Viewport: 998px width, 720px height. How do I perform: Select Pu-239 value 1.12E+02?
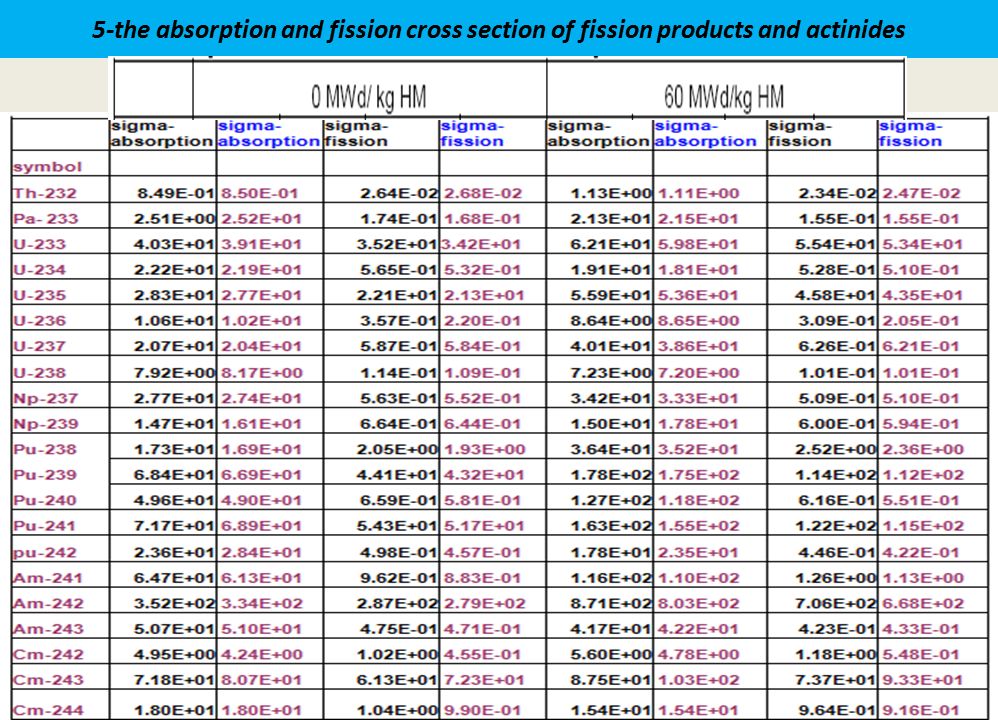923,475
